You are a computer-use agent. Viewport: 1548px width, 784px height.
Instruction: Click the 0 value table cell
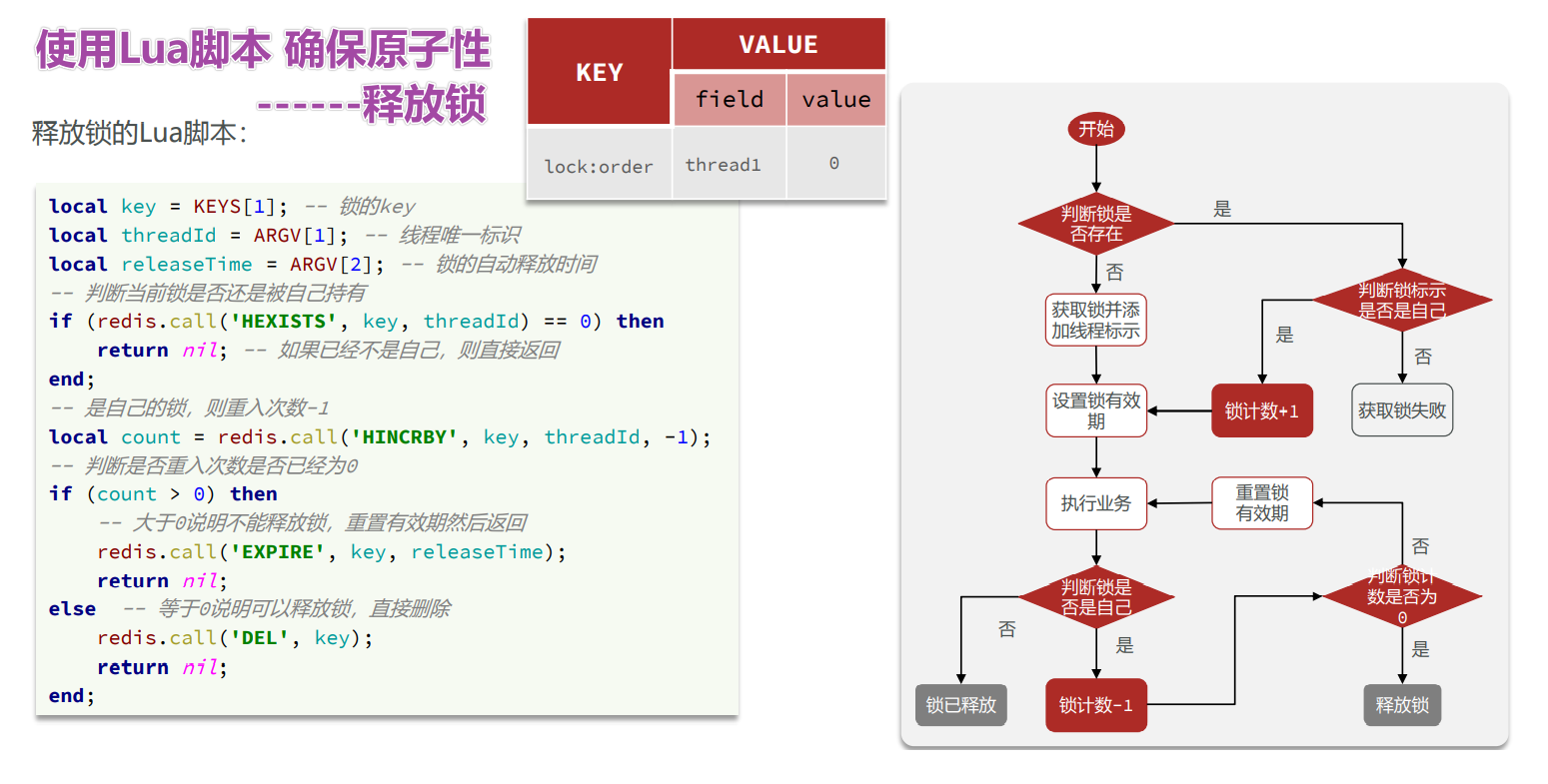coord(836,164)
